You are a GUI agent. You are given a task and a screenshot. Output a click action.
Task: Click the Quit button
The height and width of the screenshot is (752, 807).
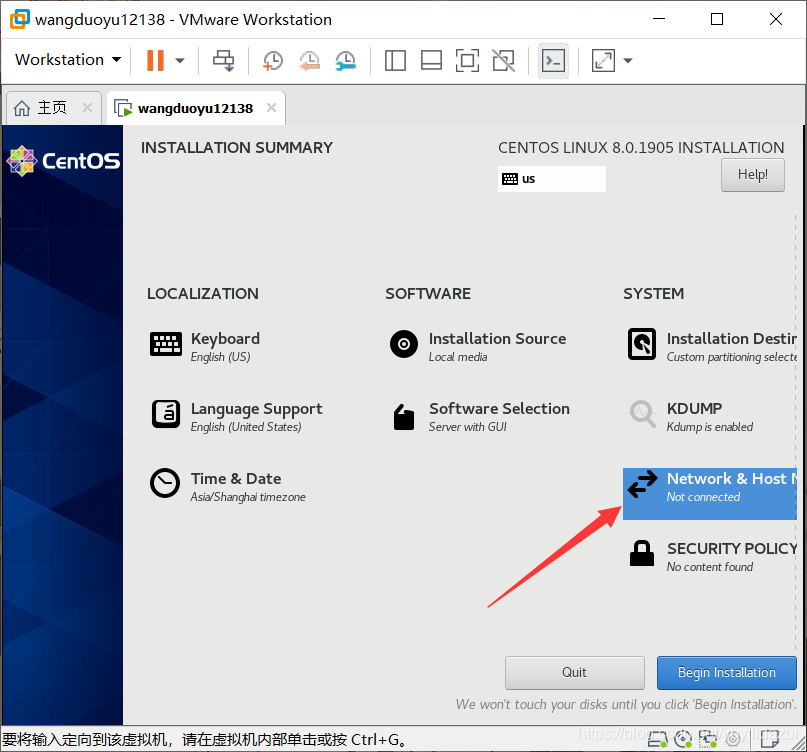(574, 672)
